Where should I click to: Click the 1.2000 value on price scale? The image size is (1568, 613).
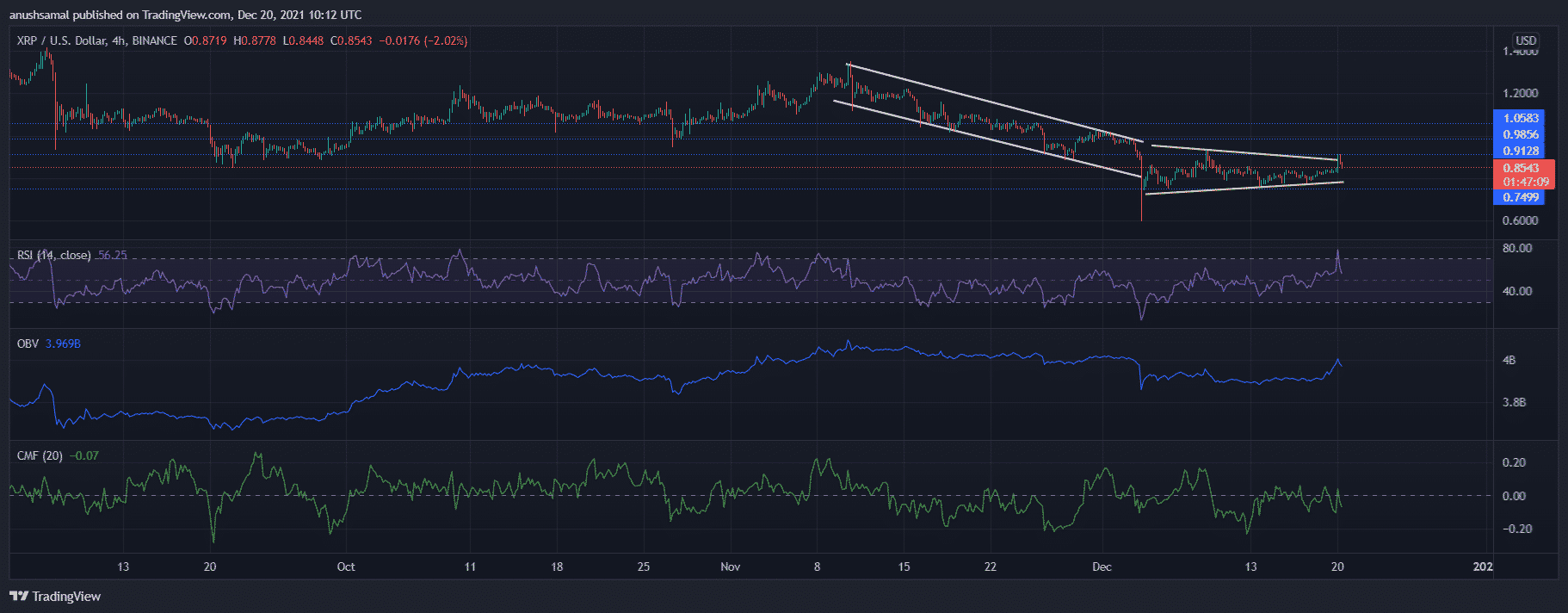[1520, 93]
